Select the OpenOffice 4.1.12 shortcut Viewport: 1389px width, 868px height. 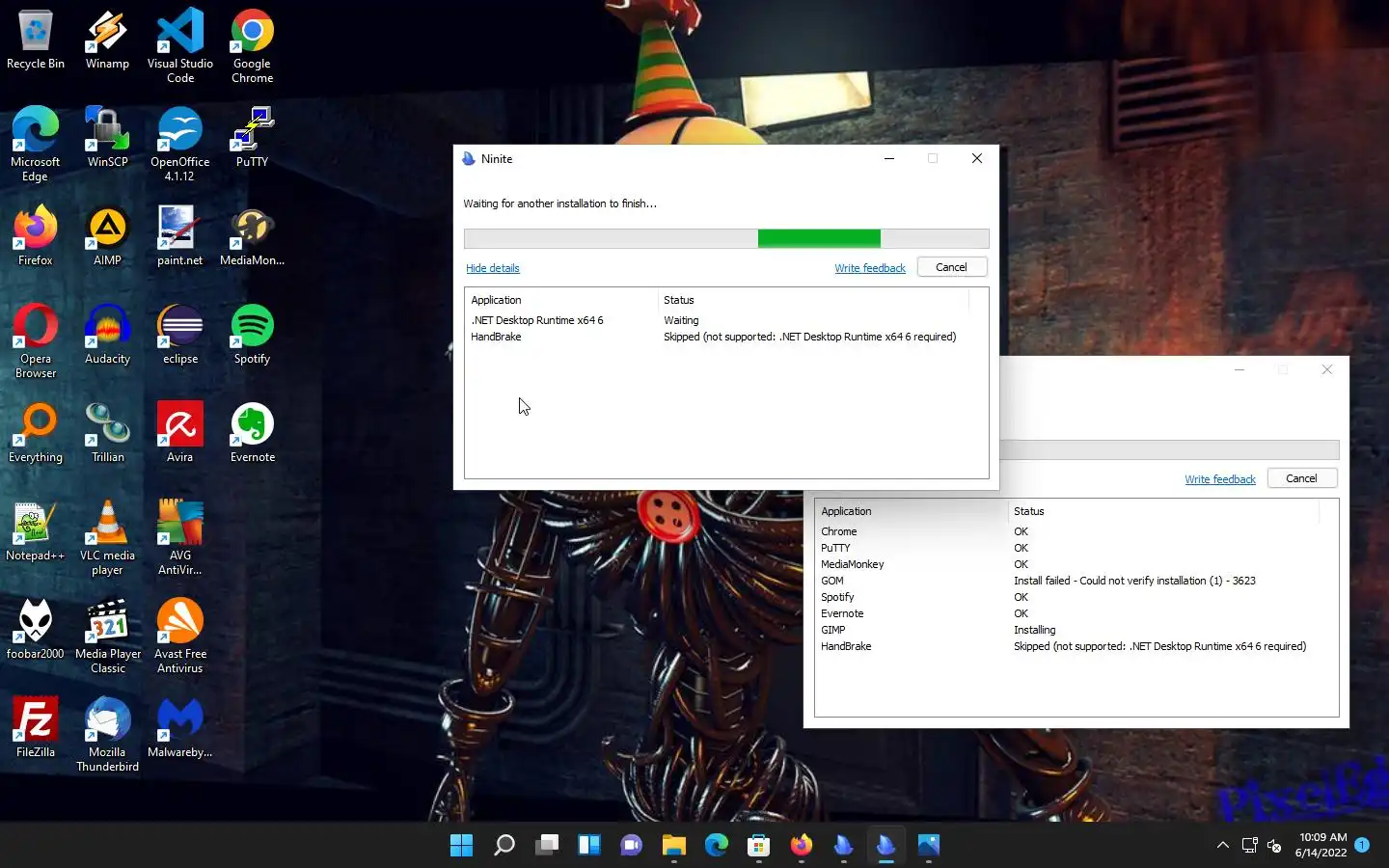pyautogui.click(x=180, y=144)
